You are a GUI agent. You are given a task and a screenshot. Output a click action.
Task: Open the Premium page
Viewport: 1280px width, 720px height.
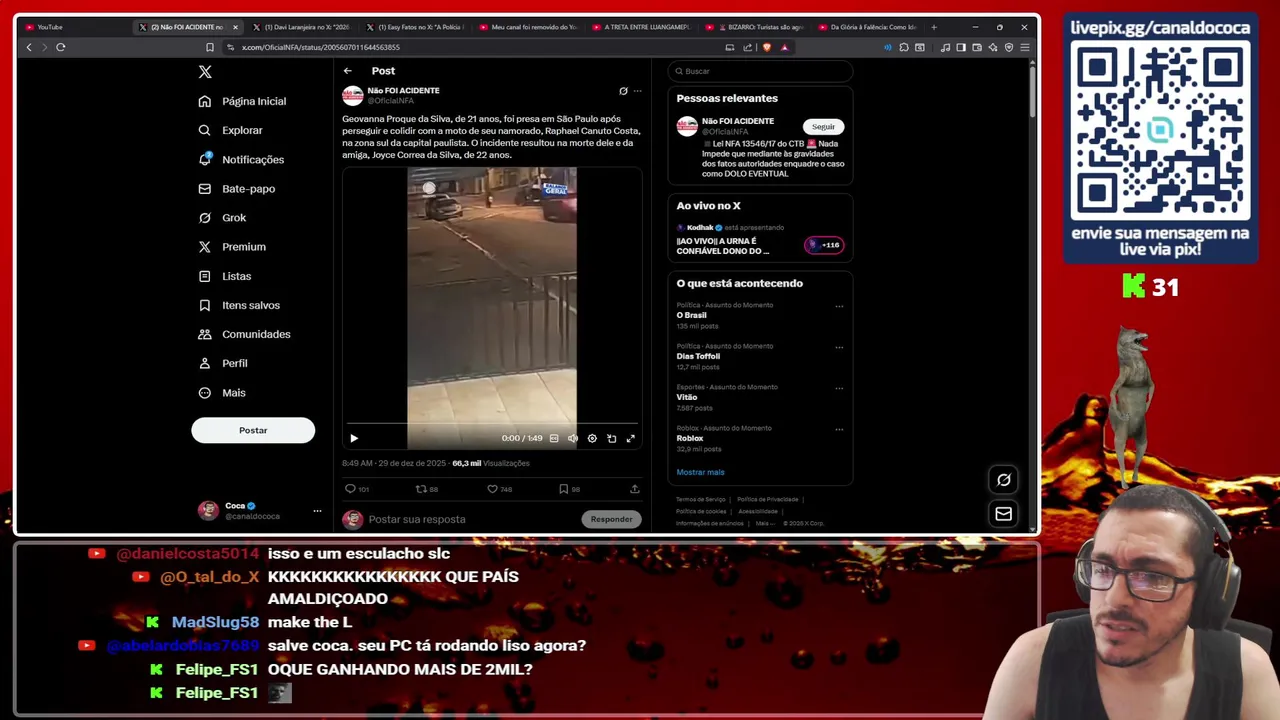(232, 246)
